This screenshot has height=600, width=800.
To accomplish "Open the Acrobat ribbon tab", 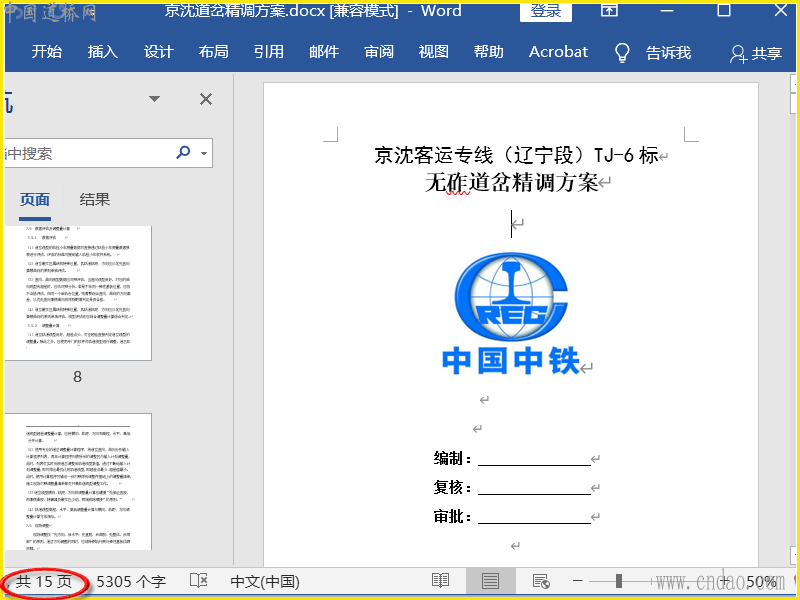I will point(558,52).
